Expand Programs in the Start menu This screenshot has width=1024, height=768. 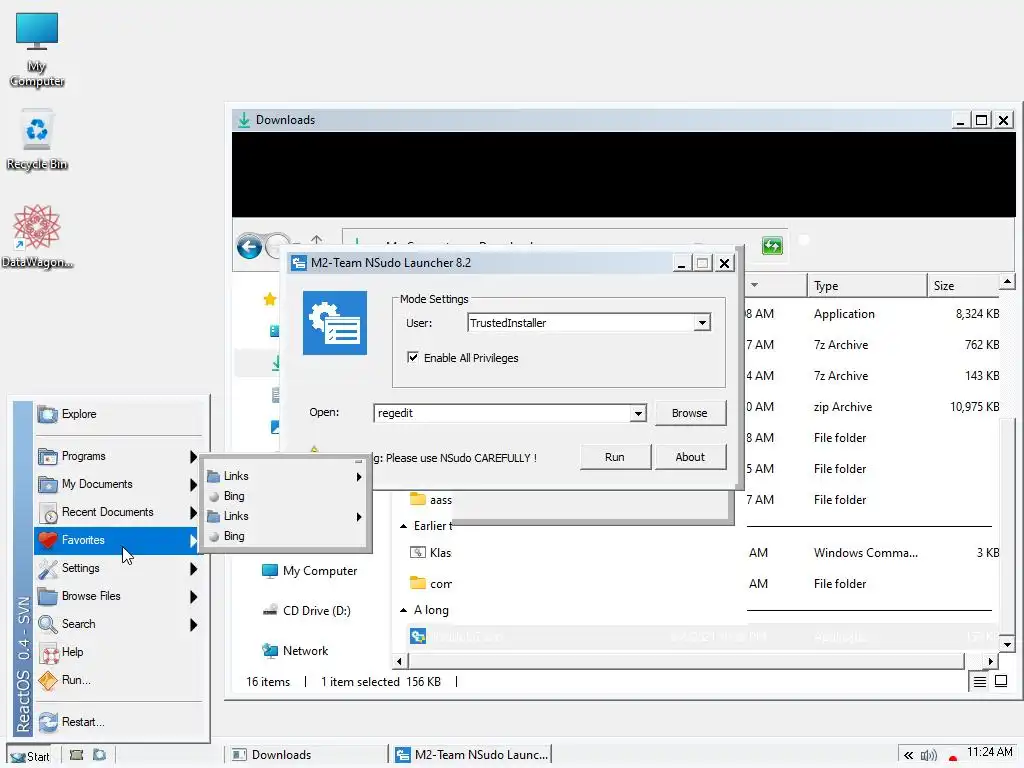click(119, 456)
